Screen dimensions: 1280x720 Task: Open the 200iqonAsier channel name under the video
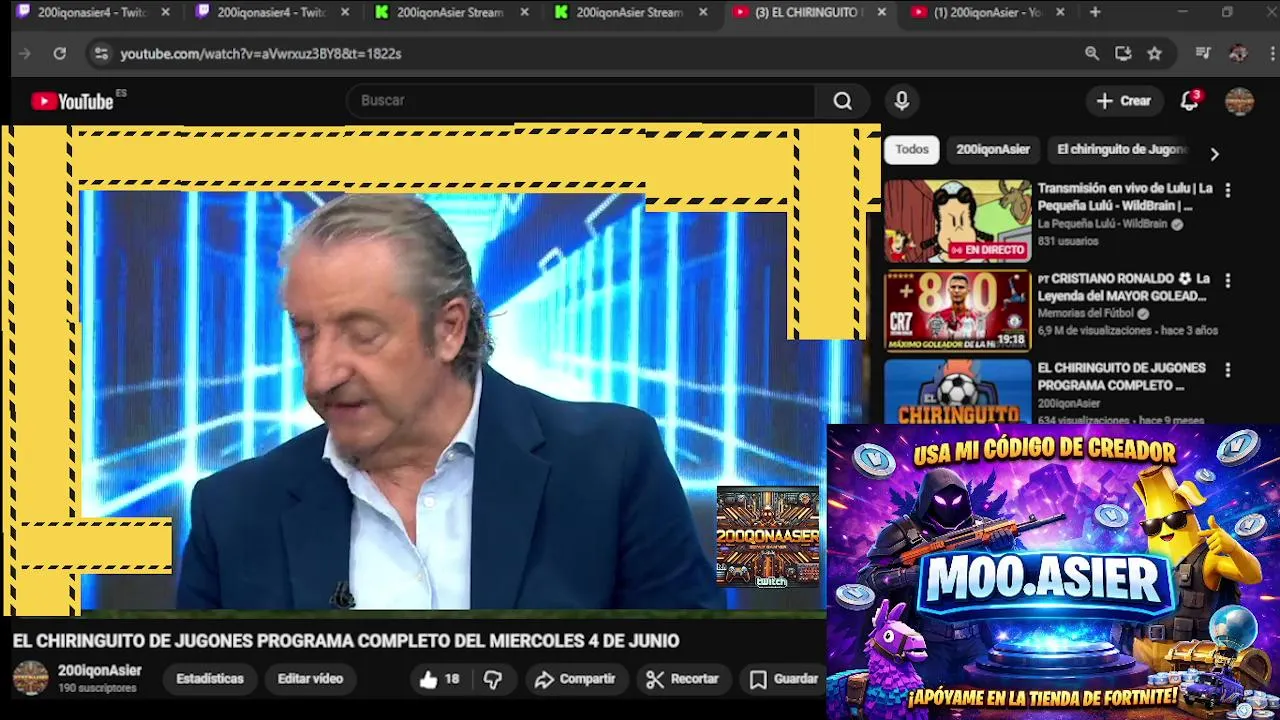(100, 671)
